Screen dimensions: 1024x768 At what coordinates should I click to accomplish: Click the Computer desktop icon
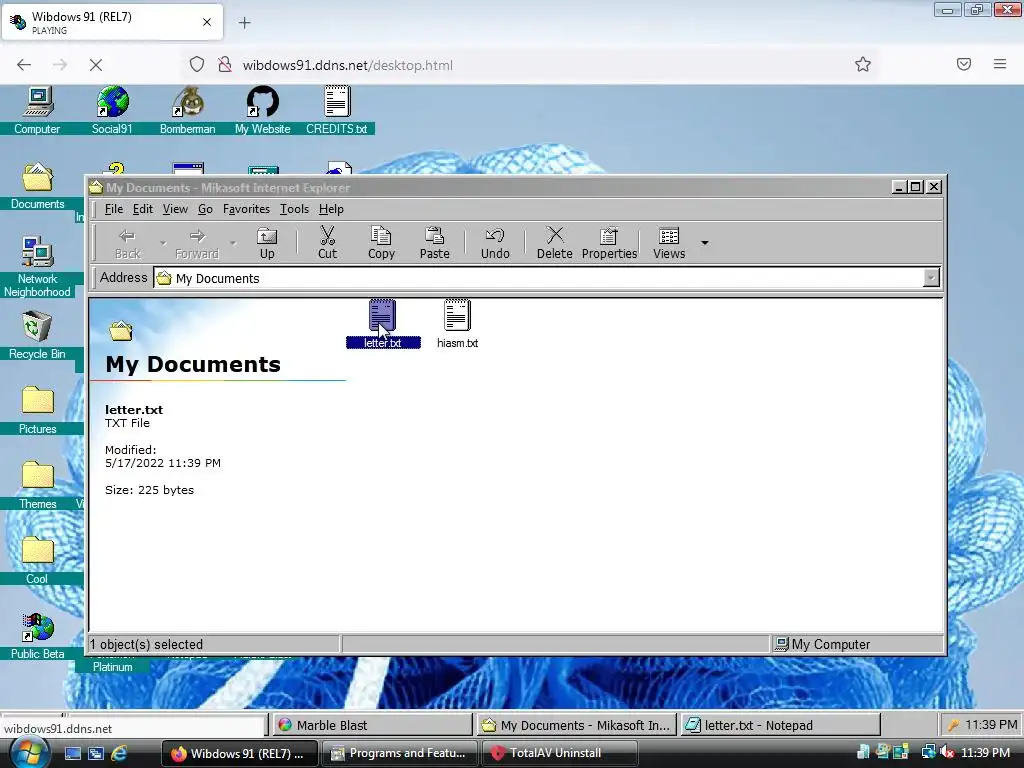pos(37,110)
